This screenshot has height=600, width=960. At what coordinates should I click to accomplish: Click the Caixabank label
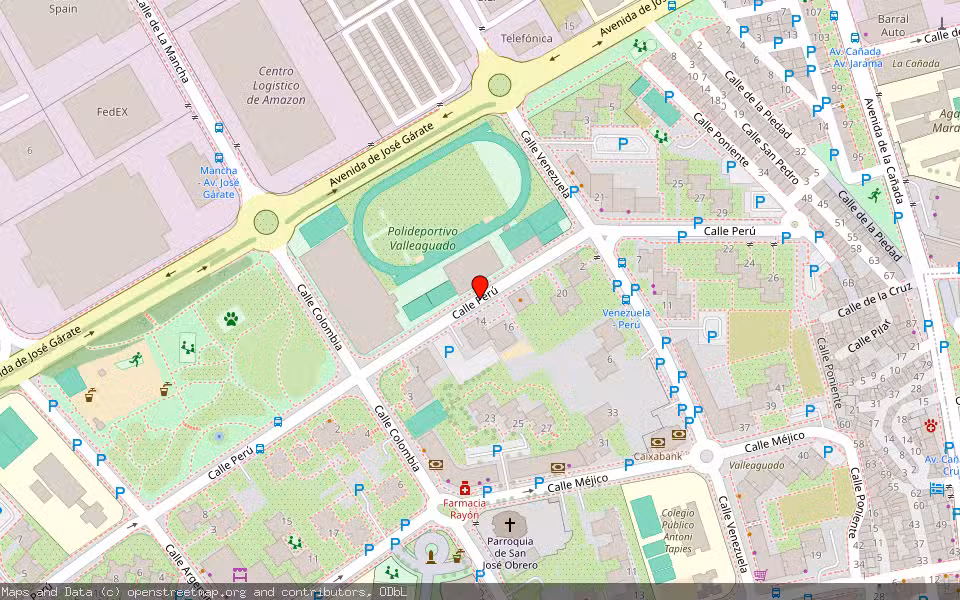(x=658, y=456)
